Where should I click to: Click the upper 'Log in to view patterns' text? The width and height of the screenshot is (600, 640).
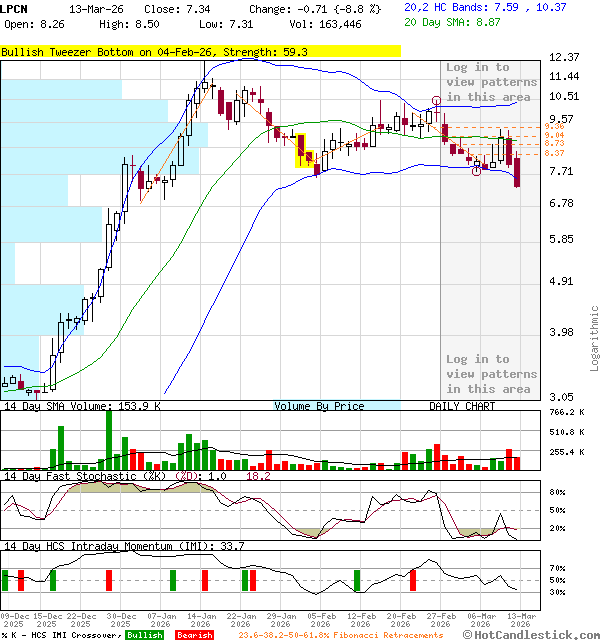coord(491,82)
